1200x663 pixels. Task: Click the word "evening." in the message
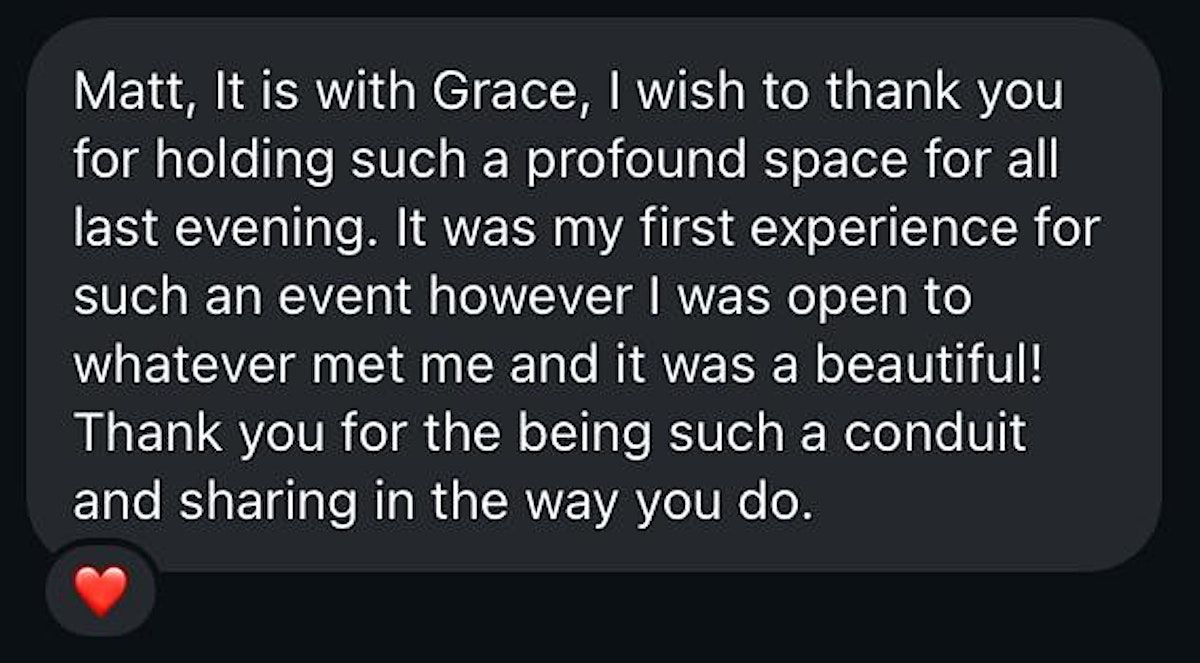pyautogui.click(x=265, y=231)
